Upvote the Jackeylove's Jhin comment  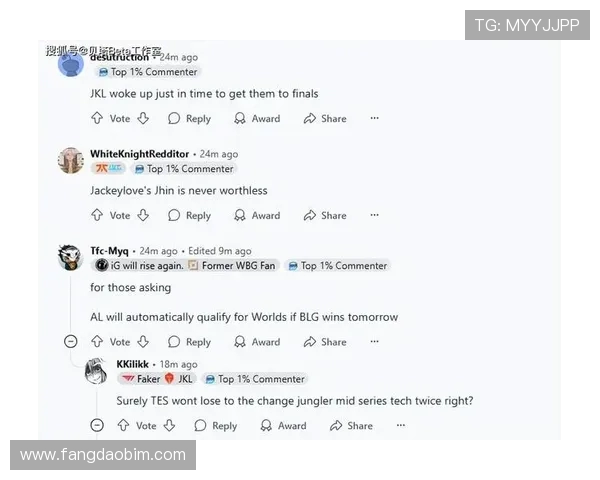(97, 215)
